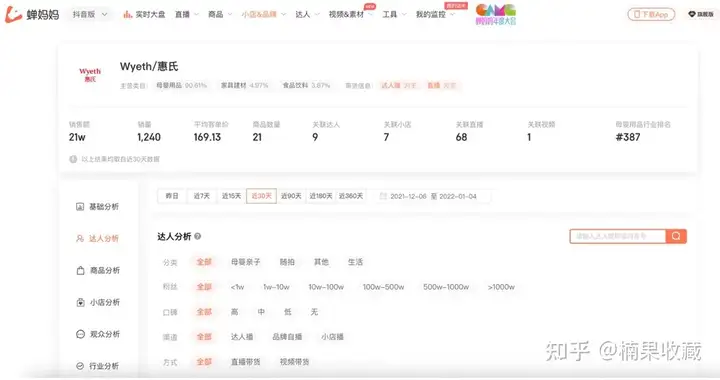Select the 近30天 time range
This screenshot has height=380, width=720.
click(x=261, y=196)
